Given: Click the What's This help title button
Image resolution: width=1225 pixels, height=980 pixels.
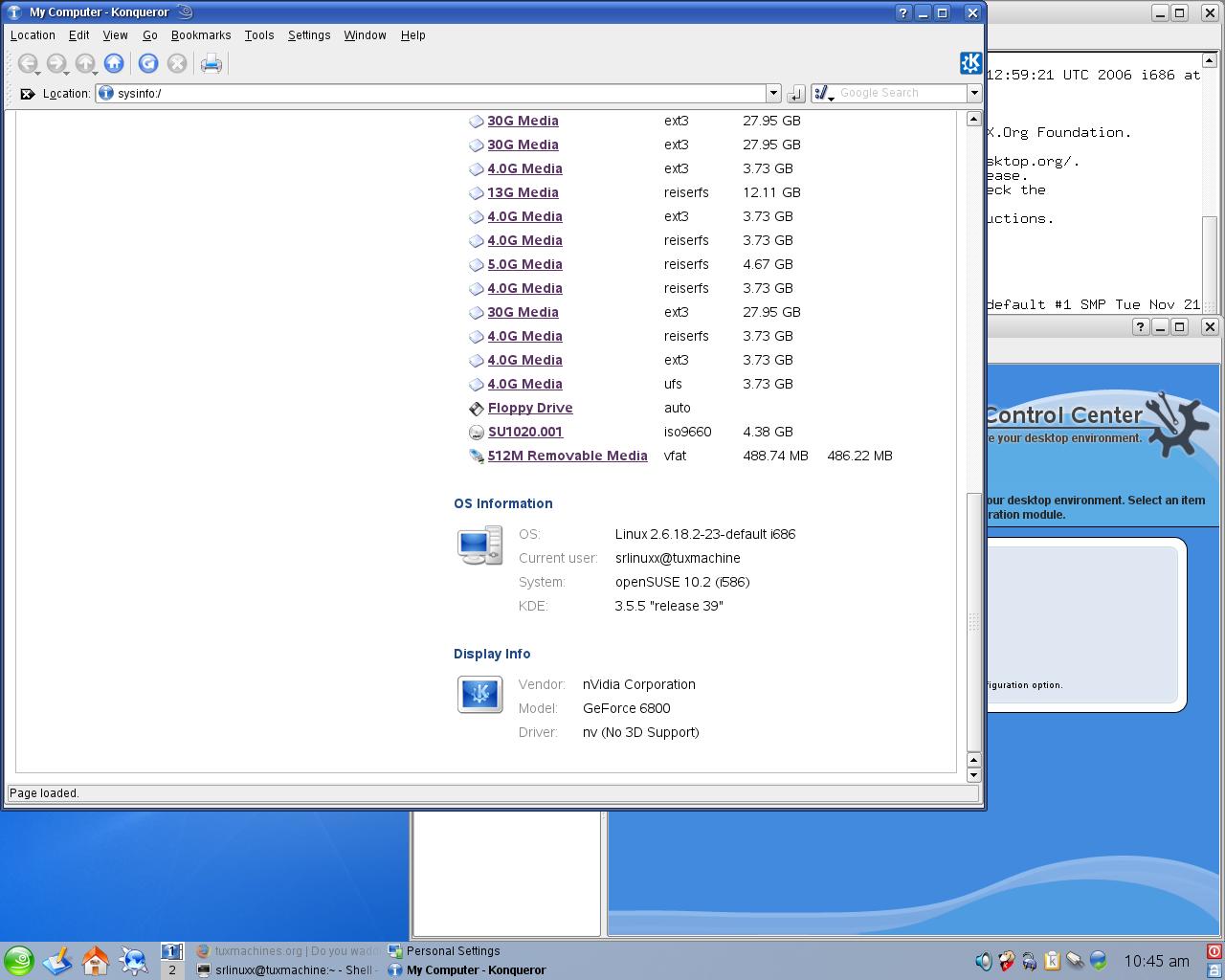Looking at the screenshot, I should [903, 12].
